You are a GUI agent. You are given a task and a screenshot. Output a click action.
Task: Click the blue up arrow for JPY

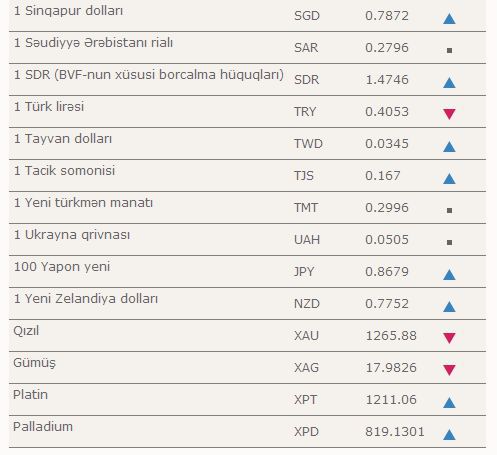pyautogui.click(x=449, y=275)
